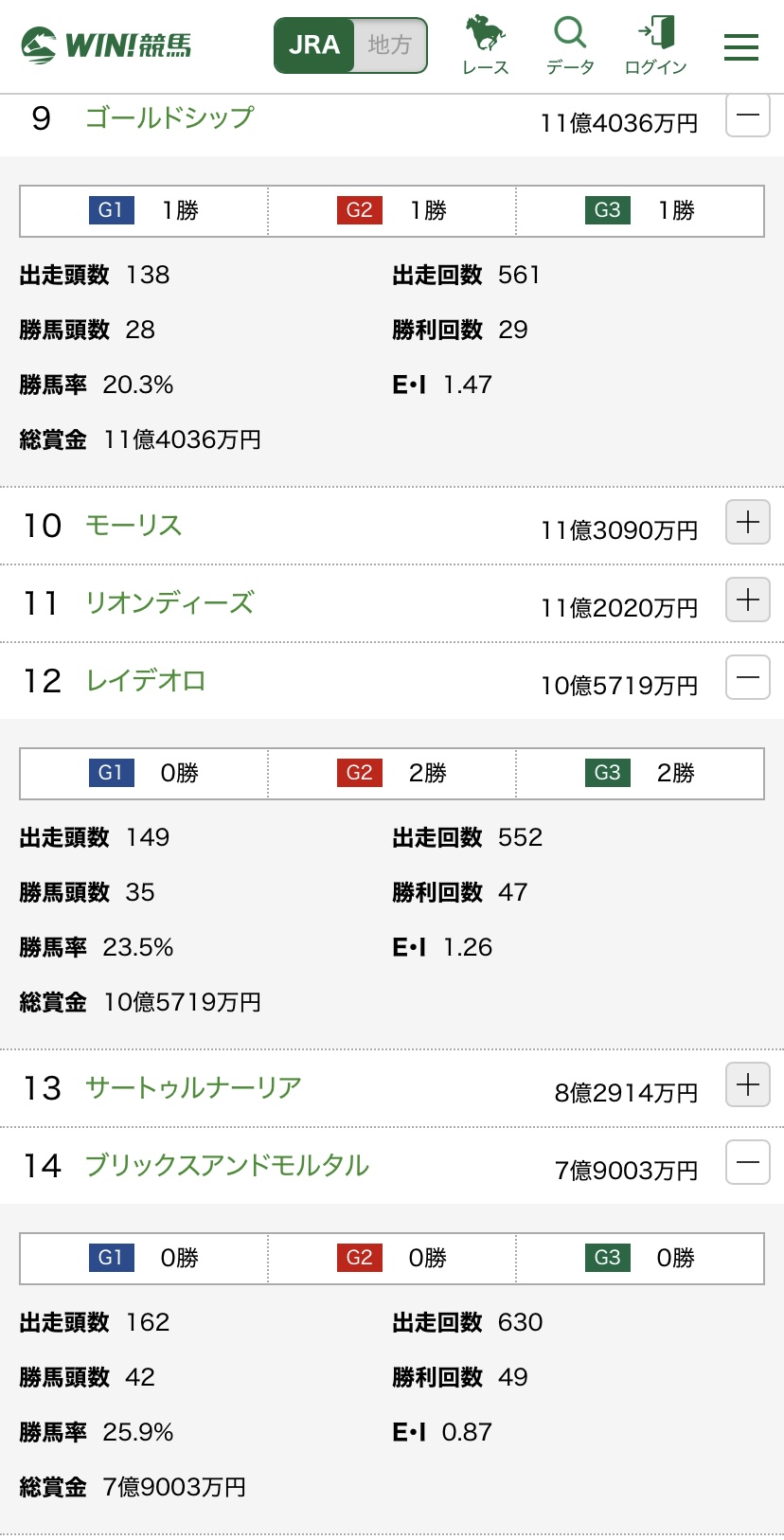This screenshot has width=784, height=1540.
Task: Open the レイデオロ horse link
Action: pyautogui.click(x=146, y=680)
